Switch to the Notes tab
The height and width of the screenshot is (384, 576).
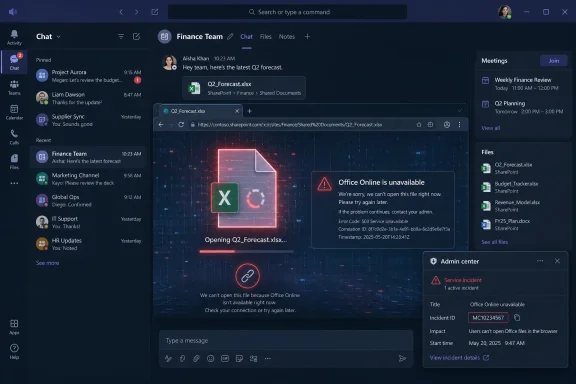pyautogui.click(x=287, y=37)
